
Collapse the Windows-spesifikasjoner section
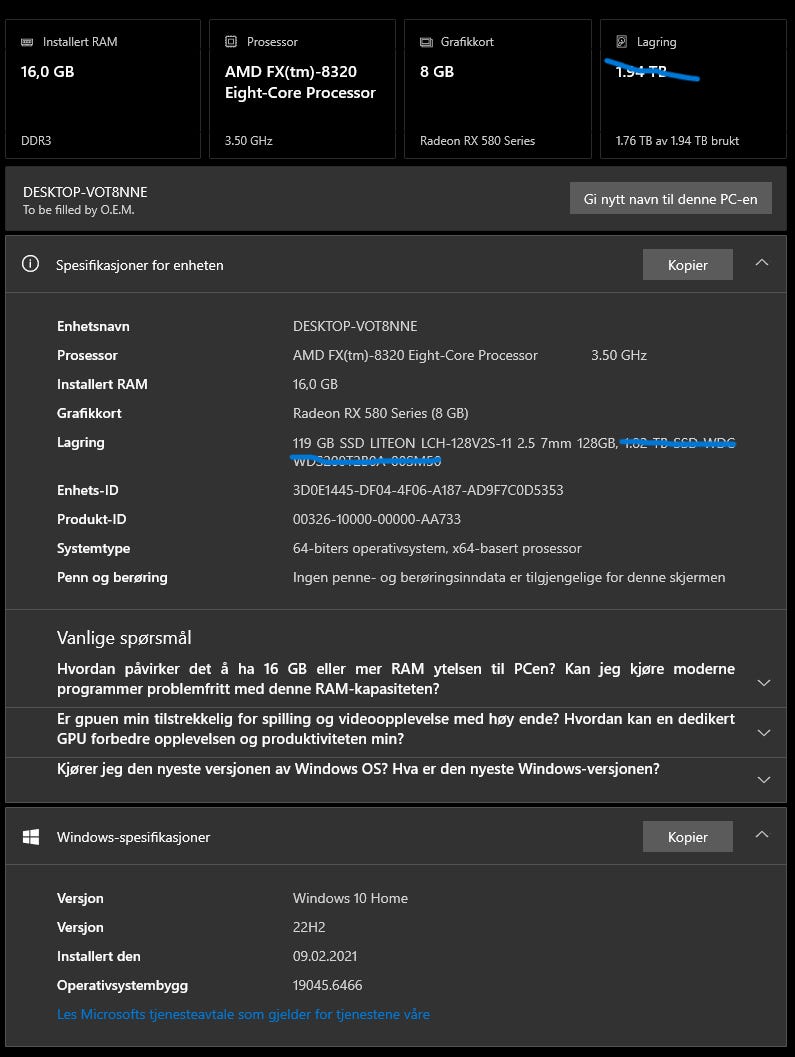click(762, 835)
